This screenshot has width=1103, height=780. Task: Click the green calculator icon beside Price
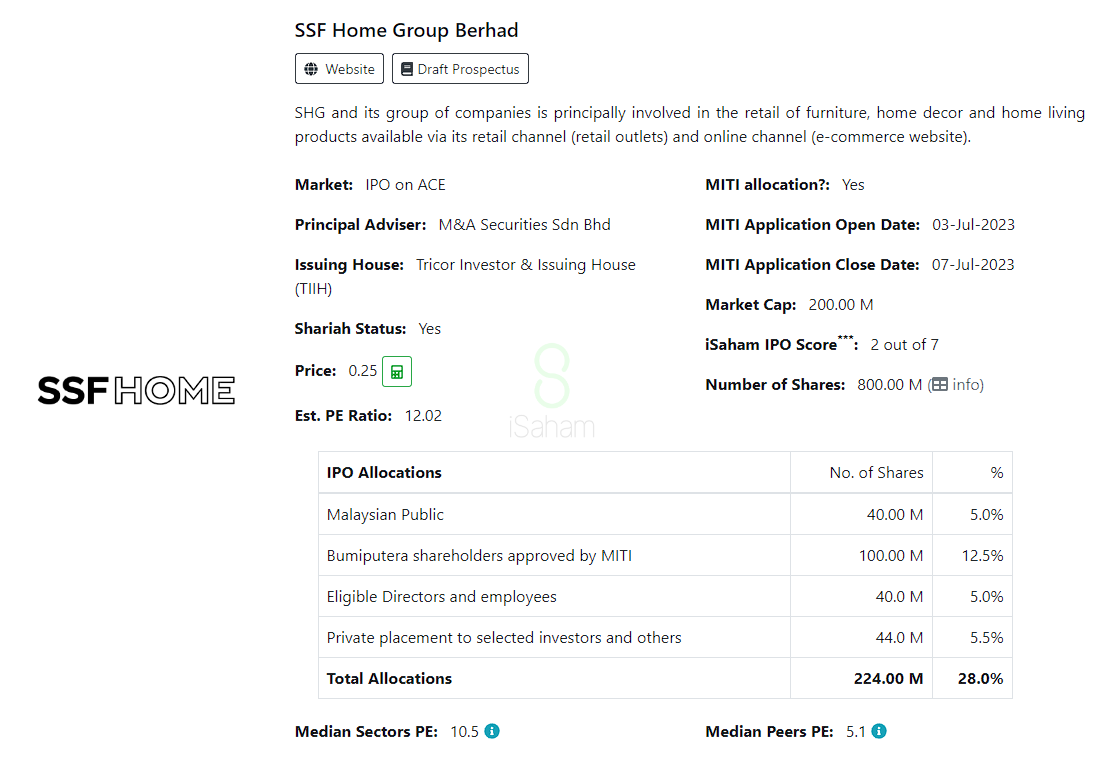click(x=397, y=371)
